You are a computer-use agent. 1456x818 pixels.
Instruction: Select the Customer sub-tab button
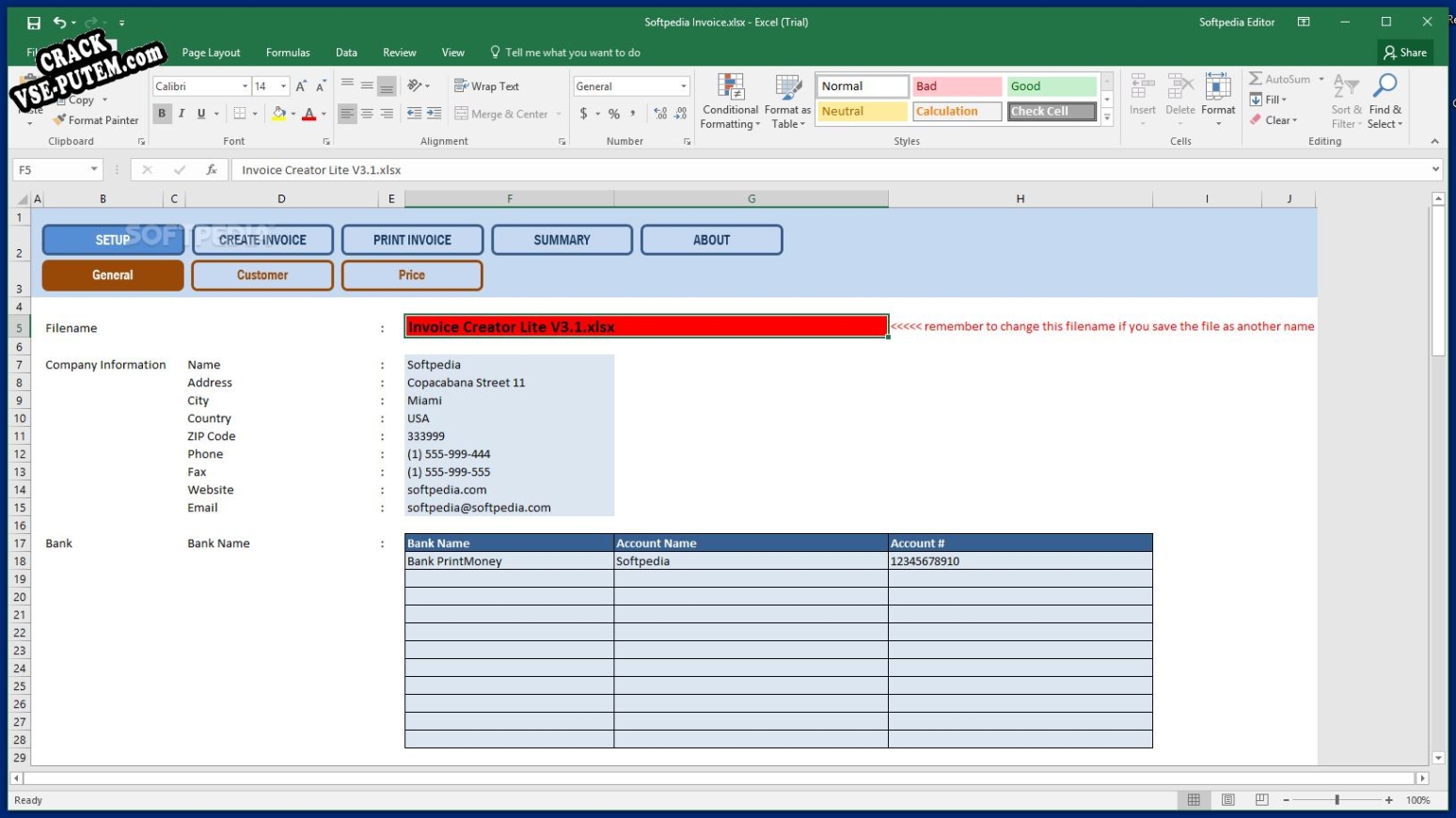point(262,275)
